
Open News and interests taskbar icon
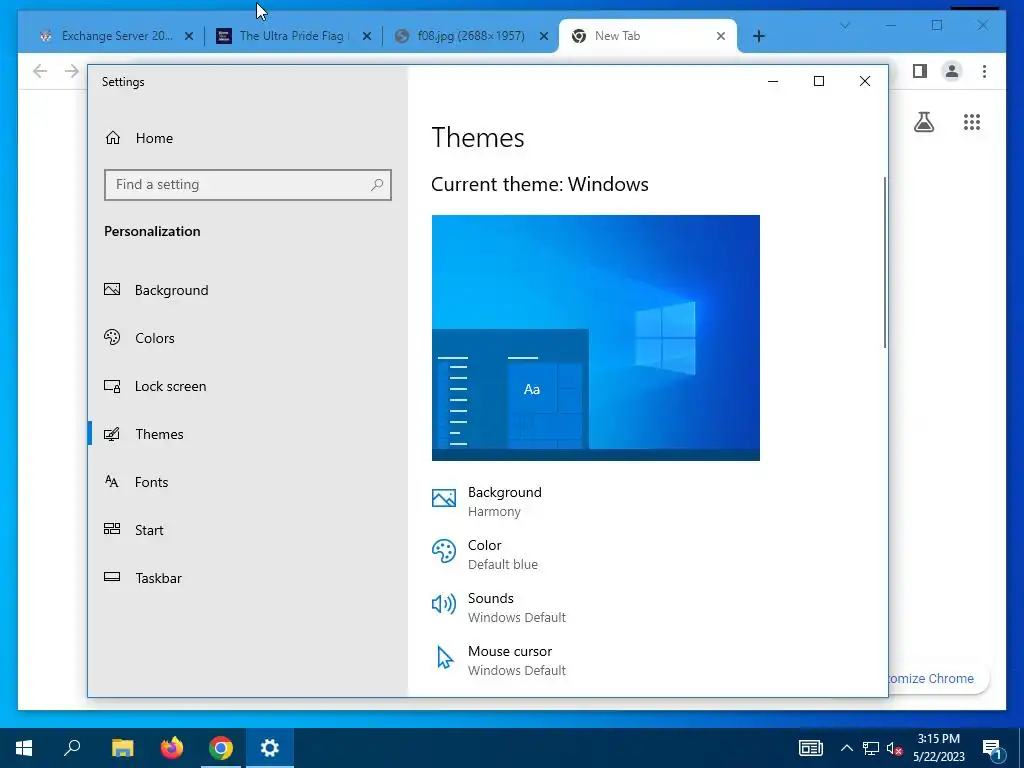point(811,748)
